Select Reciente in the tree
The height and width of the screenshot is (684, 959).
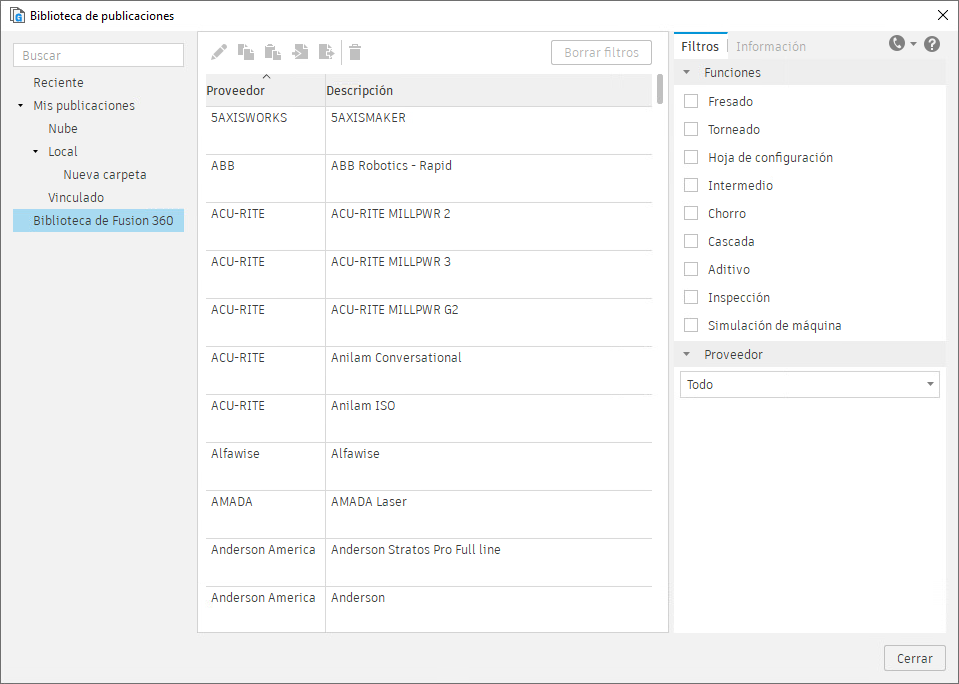[x=59, y=83]
